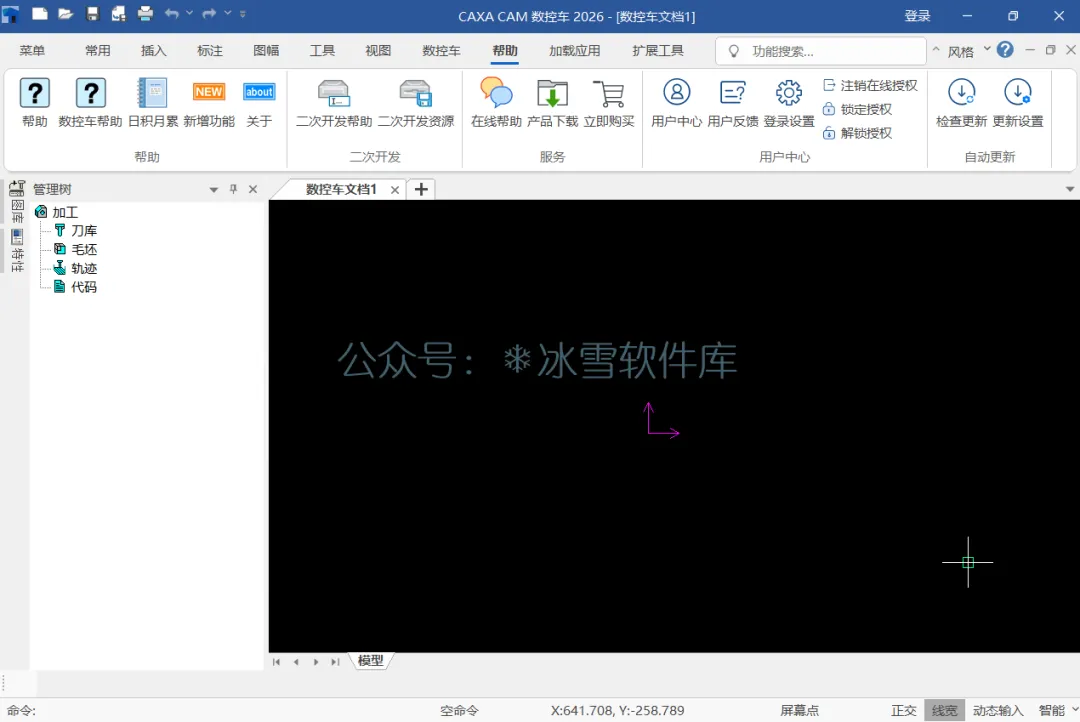
Task: Collapse the ribbon with the chevron
Action: [936, 50]
